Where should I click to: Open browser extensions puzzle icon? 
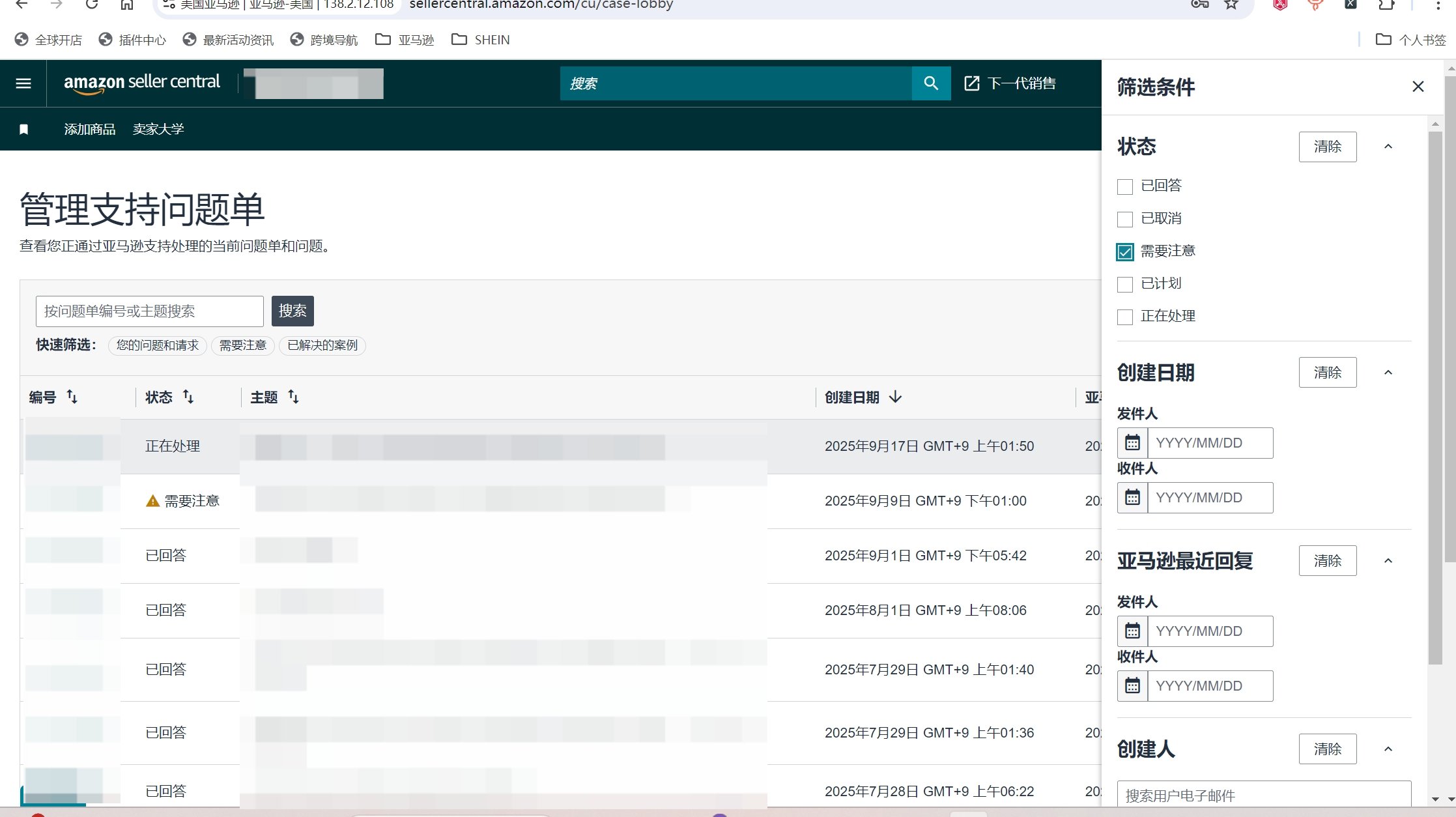click(1386, 5)
